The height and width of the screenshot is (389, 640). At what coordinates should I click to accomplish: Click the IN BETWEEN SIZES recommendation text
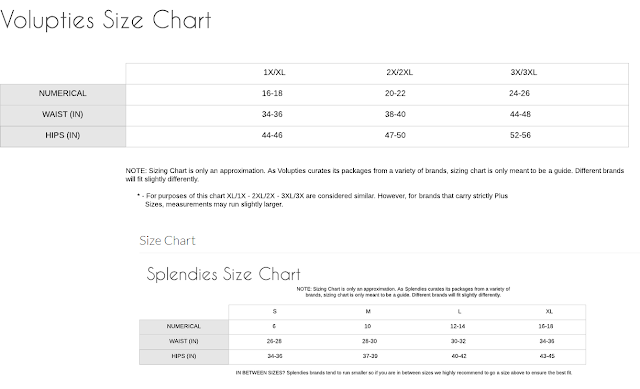[x=404, y=373]
